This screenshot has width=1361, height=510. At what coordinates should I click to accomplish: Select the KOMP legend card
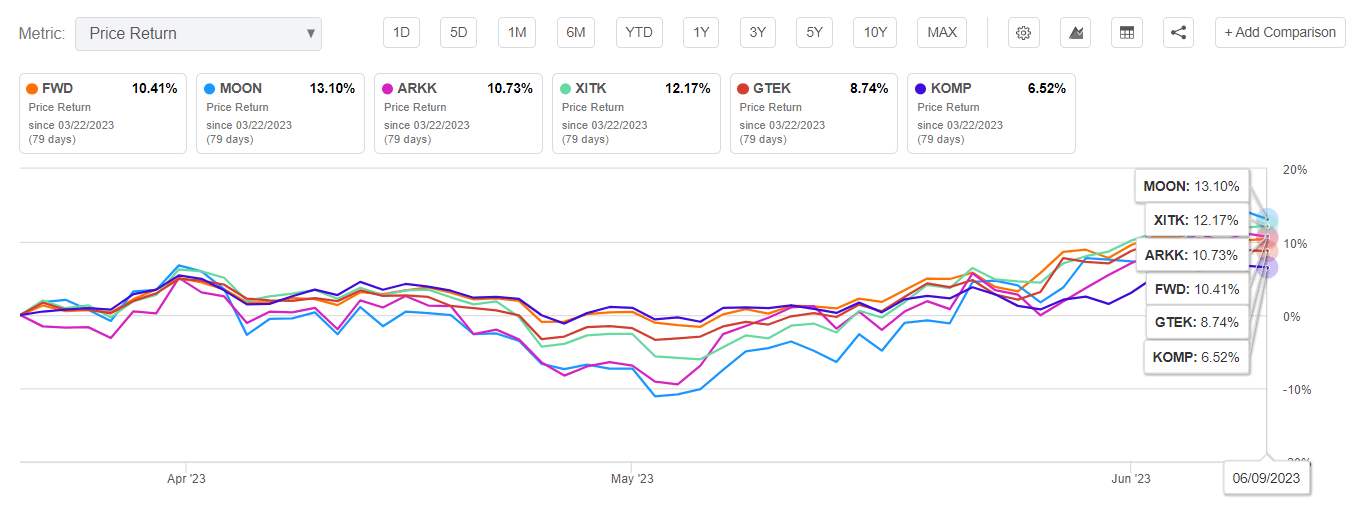pos(992,112)
